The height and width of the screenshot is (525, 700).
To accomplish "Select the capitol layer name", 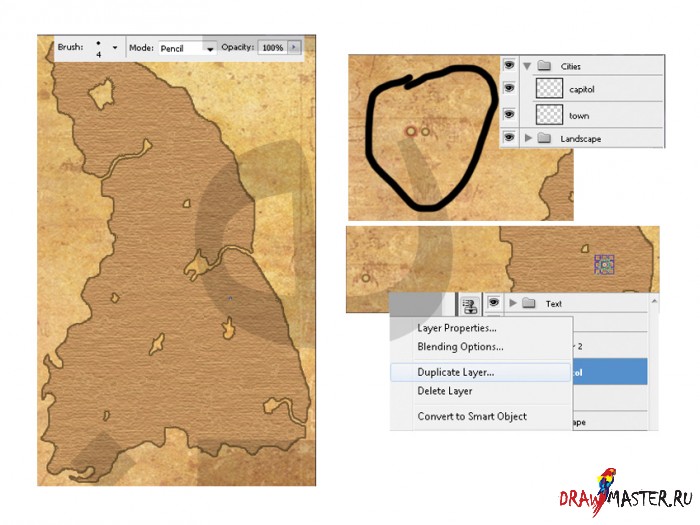I will coord(582,89).
